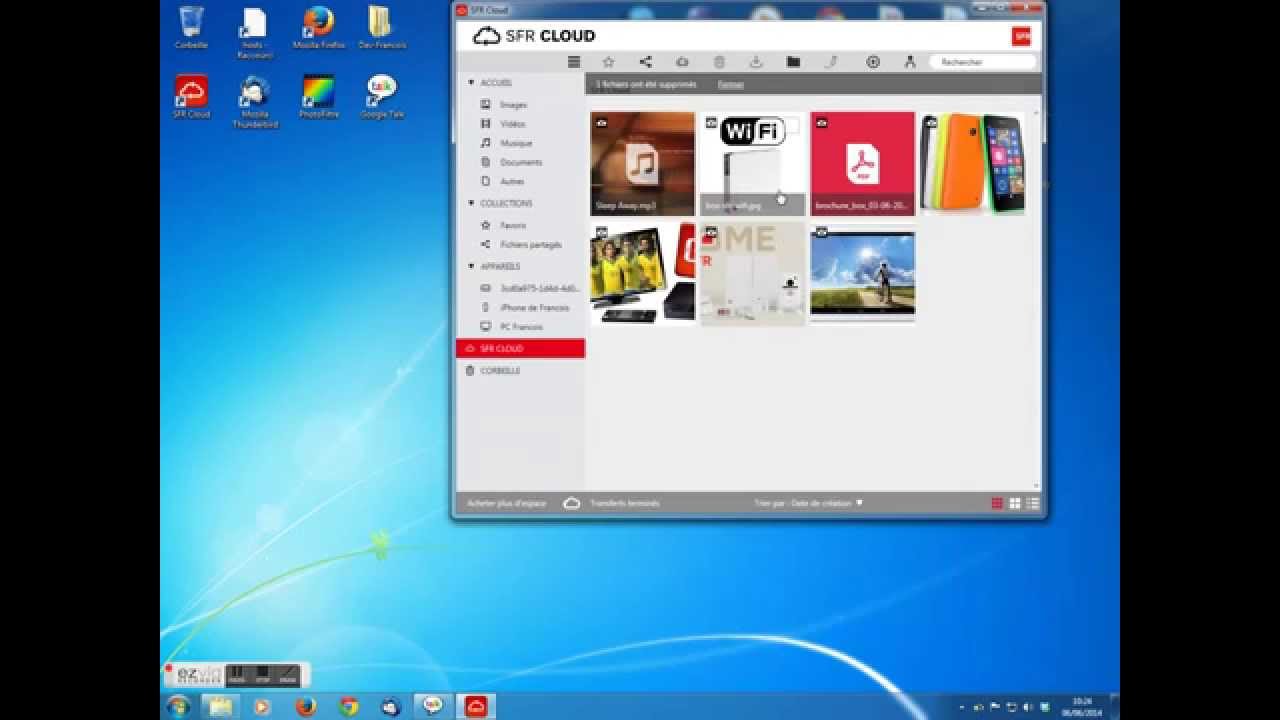Click the cloud upload toolbar icon
This screenshot has height=720, width=1280.
(682, 62)
